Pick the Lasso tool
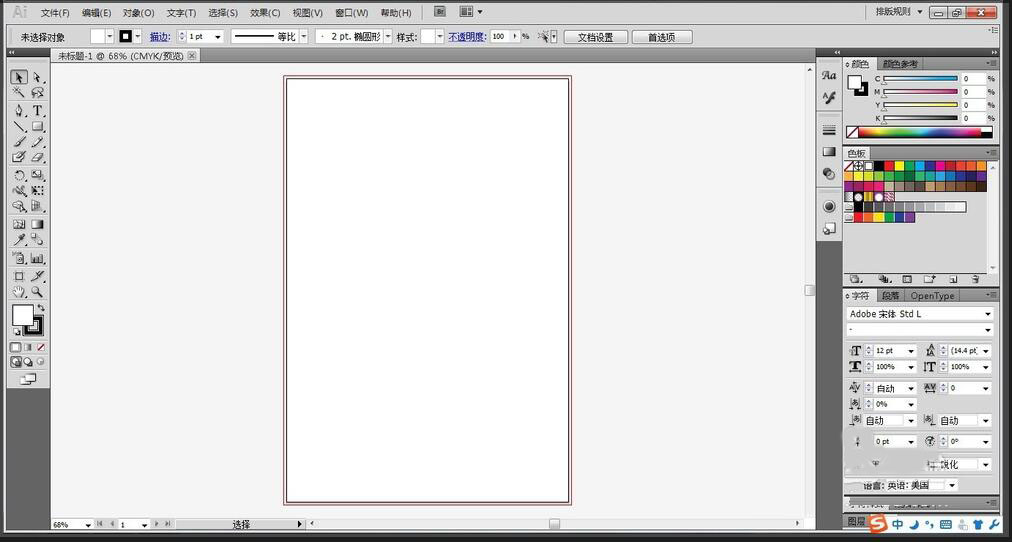1012x542 pixels. tap(37, 93)
